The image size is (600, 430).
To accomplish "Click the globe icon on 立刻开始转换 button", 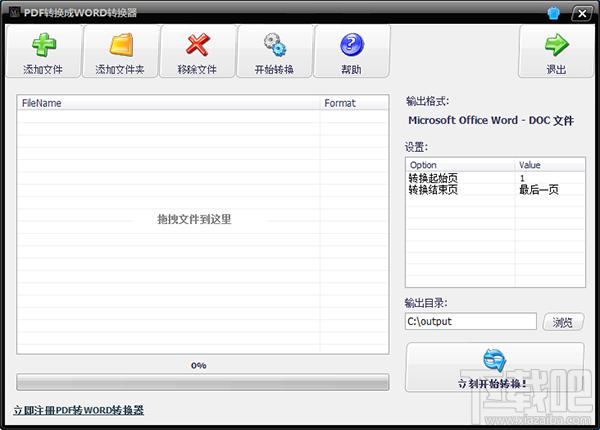I will (495, 360).
